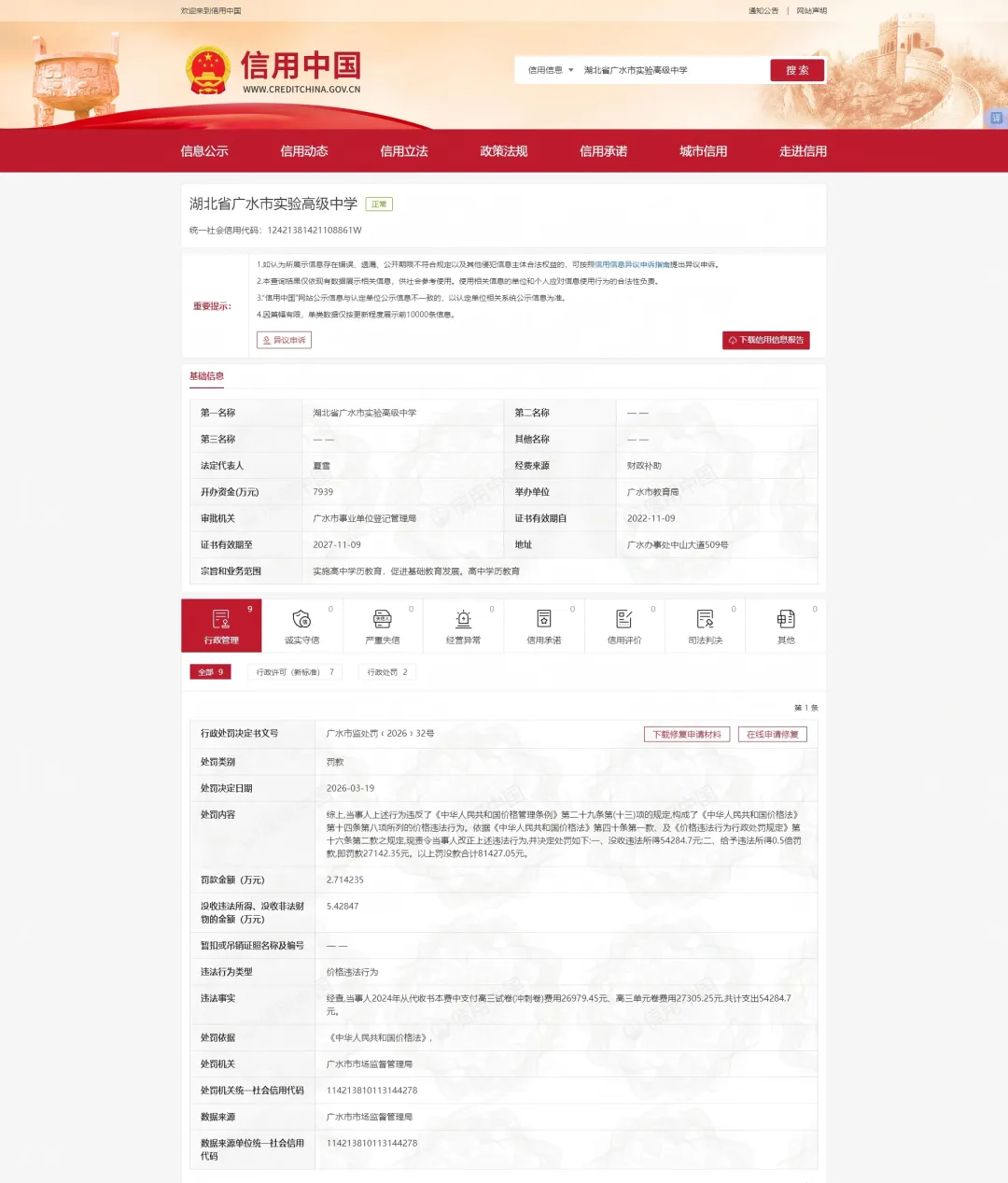Open the 信用信息异议申诉指南 link

pos(632,265)
